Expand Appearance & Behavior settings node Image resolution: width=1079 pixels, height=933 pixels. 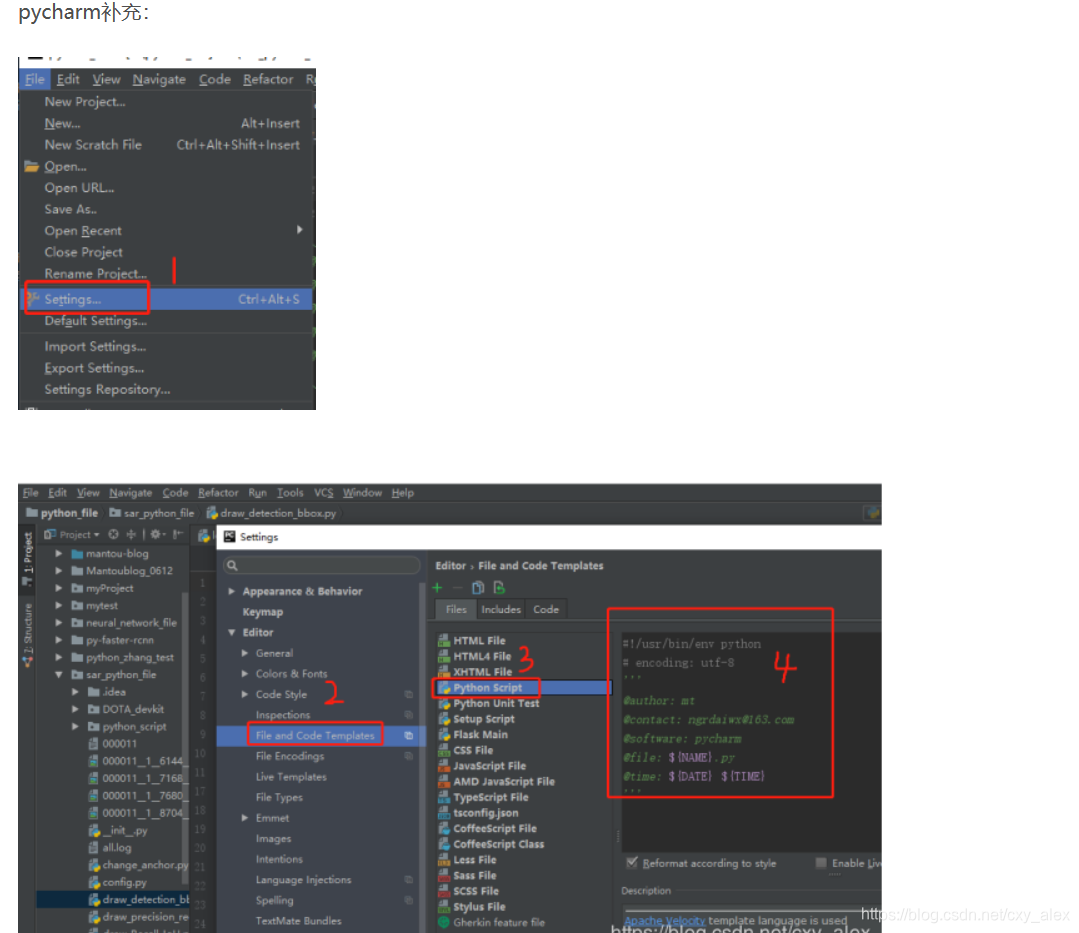tap(232, 591)
